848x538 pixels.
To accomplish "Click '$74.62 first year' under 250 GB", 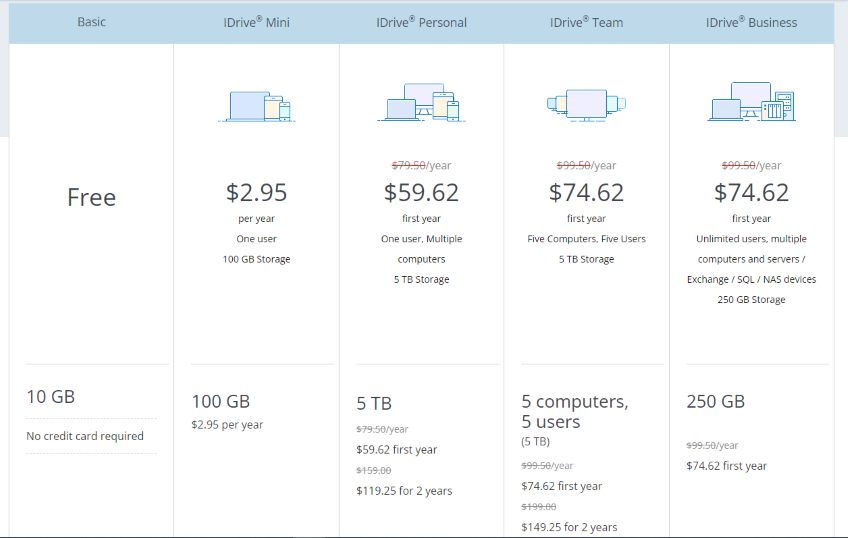I will click(x=726, y=466).
